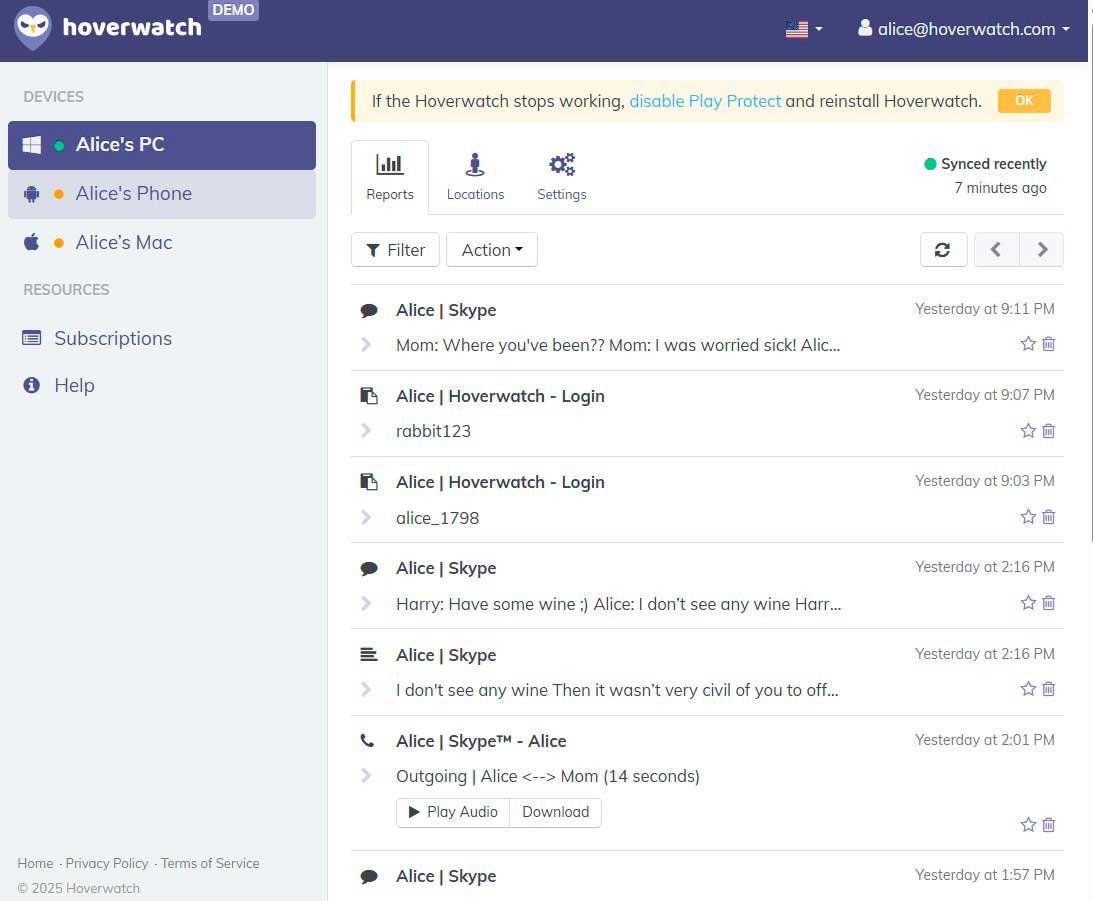
Task: Delete the alice_1798 login entry
Action: (x=1048, y=516)
